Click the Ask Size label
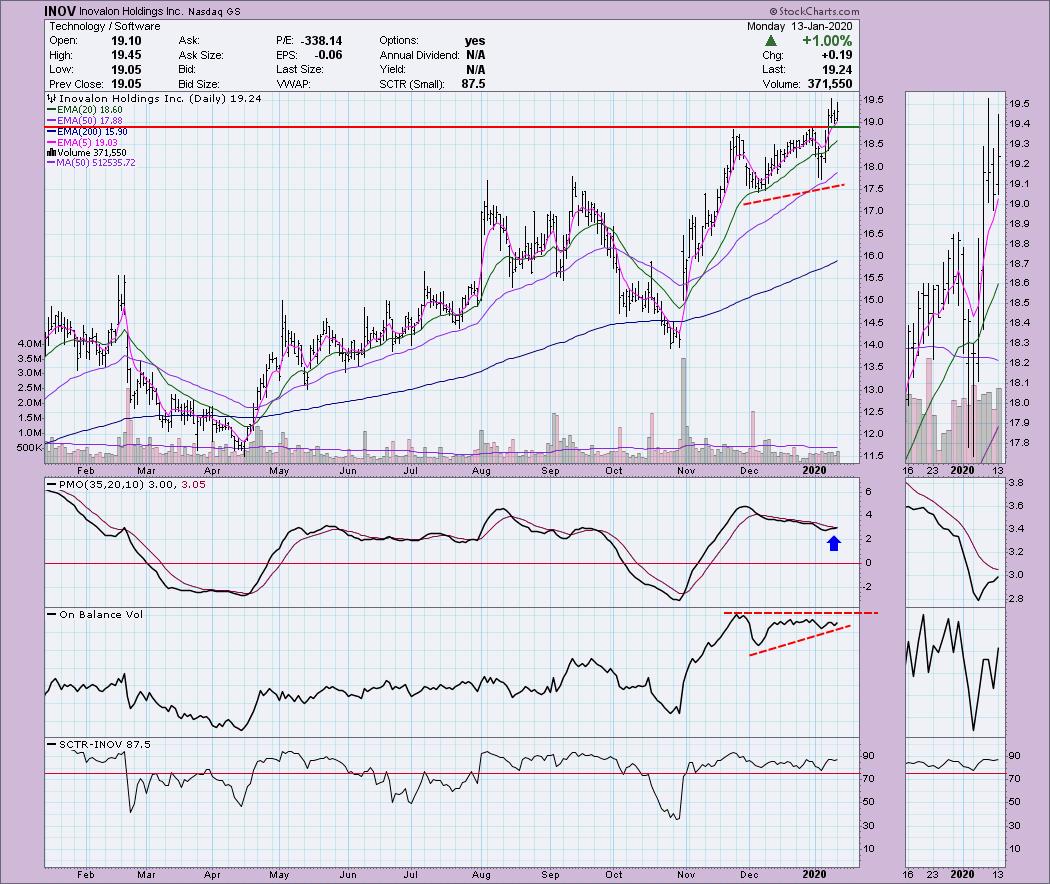1050x884 pixels. [x=201, y=55]
